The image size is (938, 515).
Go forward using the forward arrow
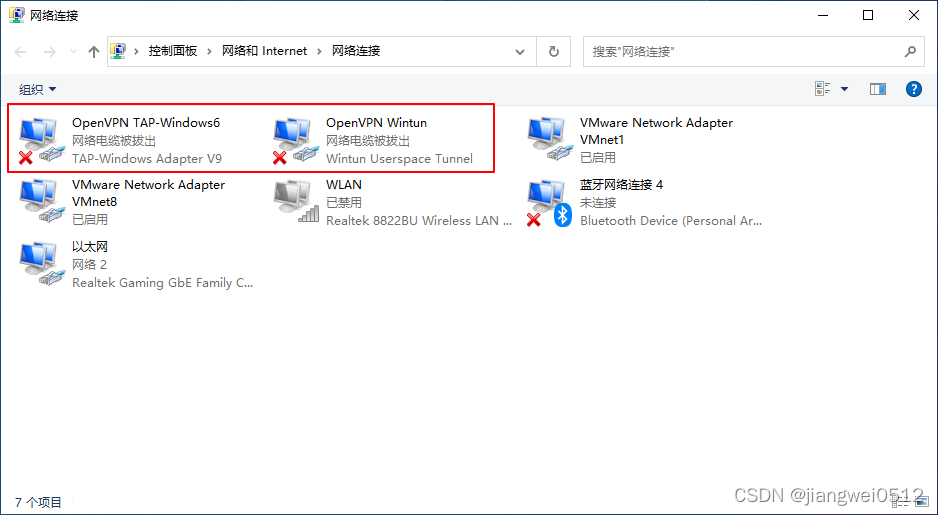coord(50,52)
